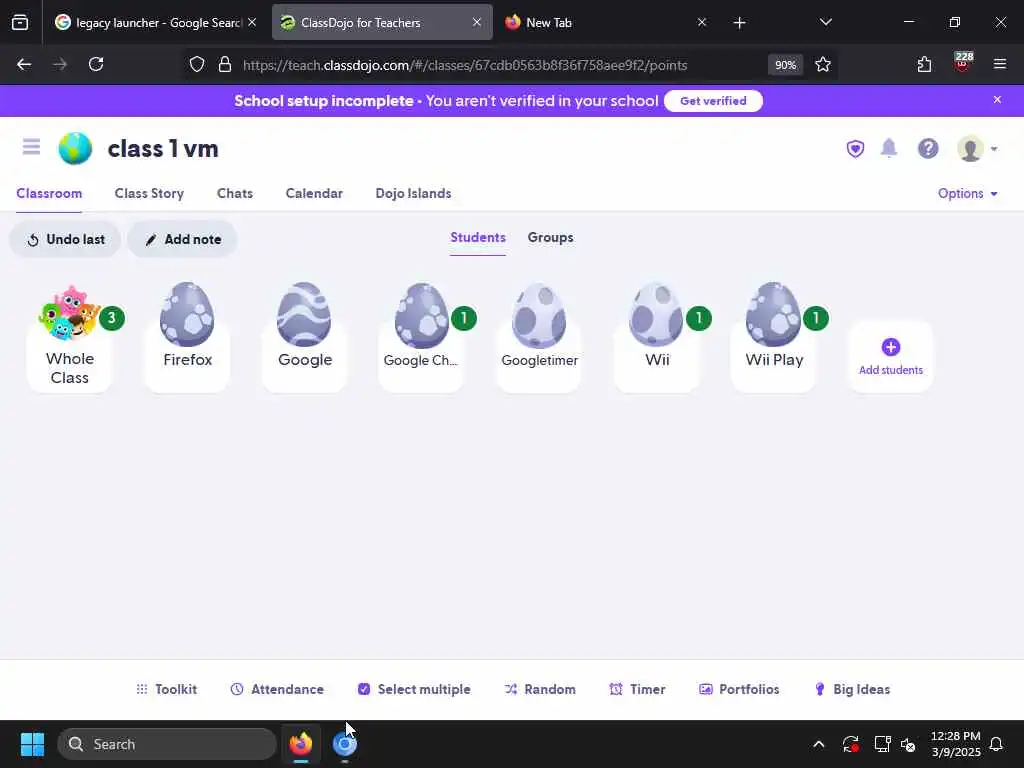Viewport: 1024px width, 768px height.
Task: Open the purple shield heart icon
Action: coord(855,149)
